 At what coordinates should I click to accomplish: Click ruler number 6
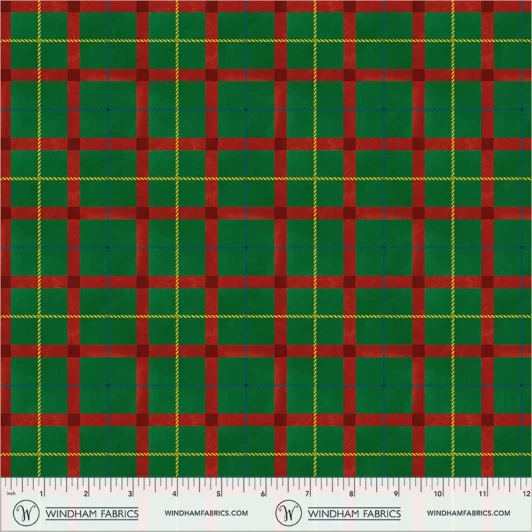(x=263, y=494)
